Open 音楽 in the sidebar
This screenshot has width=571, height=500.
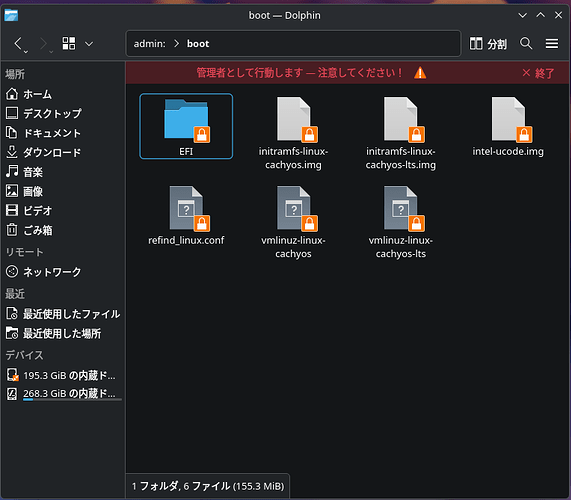point(63,172)
